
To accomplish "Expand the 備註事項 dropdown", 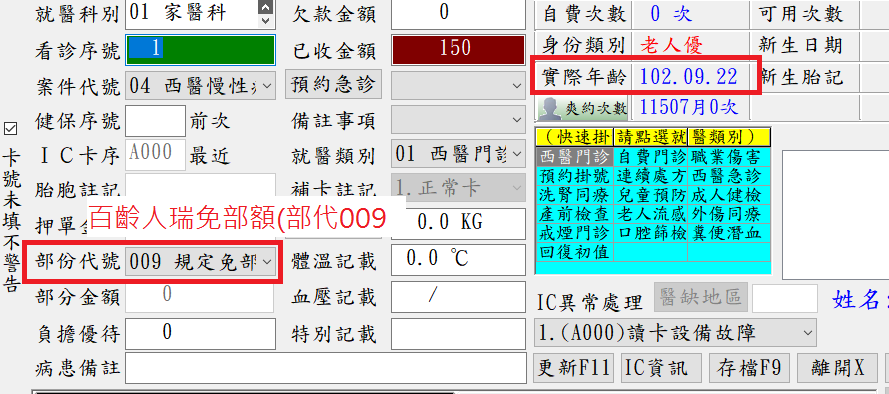I will [x=458, y=120].
